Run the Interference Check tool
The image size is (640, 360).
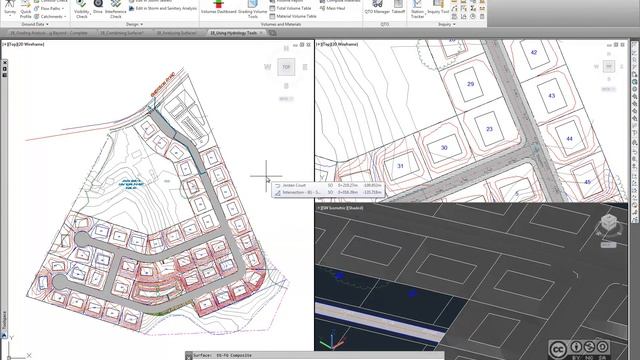[x=116, y=9]
